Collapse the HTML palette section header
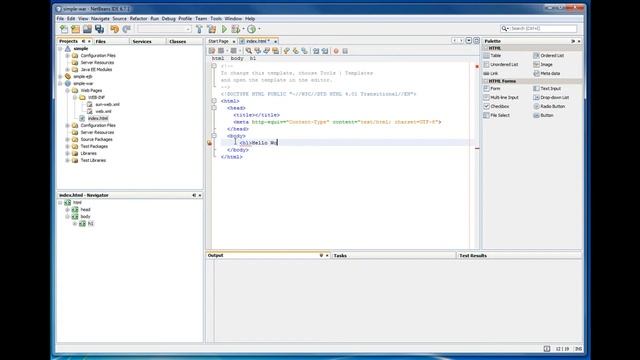Screen dimensions: 640x360 (x=486, y=48)
